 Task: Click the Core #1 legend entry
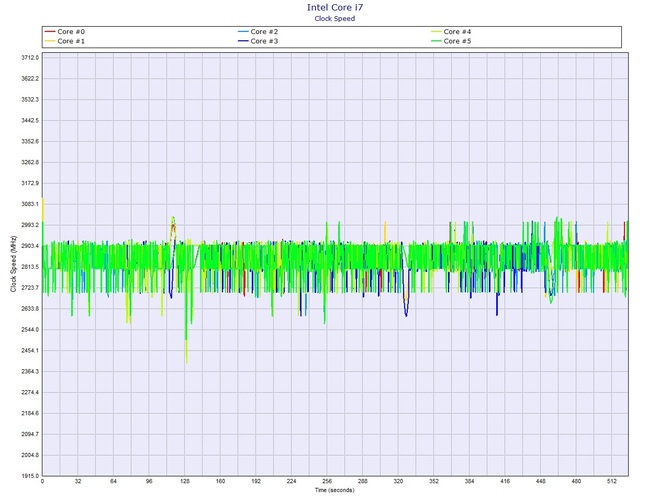coord(65,41)
